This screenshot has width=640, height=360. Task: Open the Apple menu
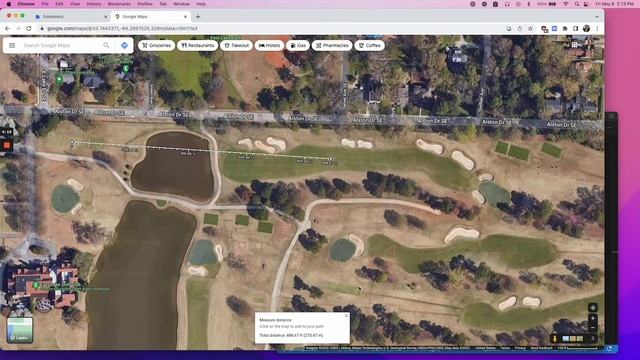(9, 4)
